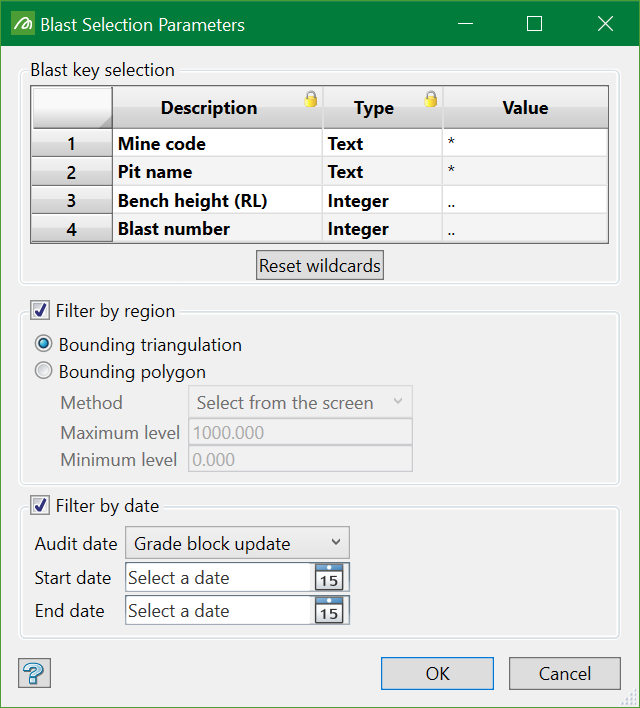
Task: Click the End date input field
Action: [x=219, y=610]
